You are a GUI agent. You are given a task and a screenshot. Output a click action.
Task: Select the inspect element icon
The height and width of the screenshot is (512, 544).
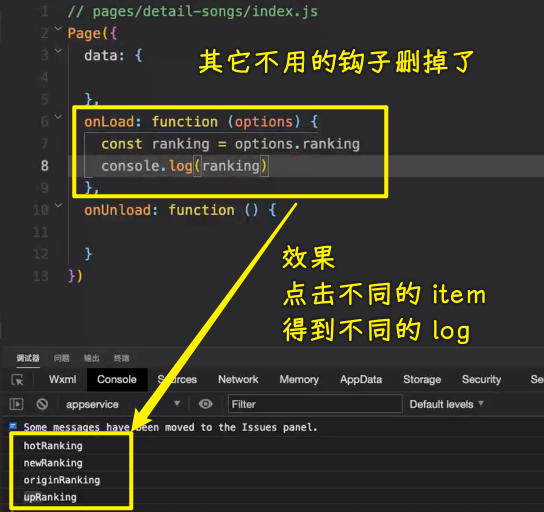coord(17,380)
